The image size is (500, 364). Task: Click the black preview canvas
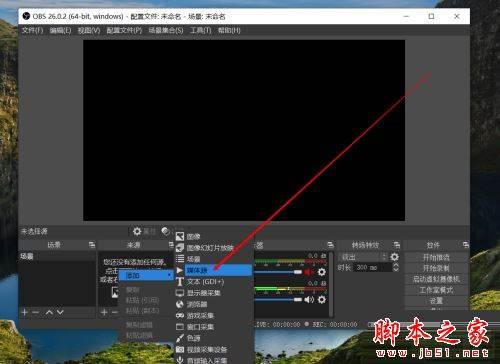click(244, 130)
